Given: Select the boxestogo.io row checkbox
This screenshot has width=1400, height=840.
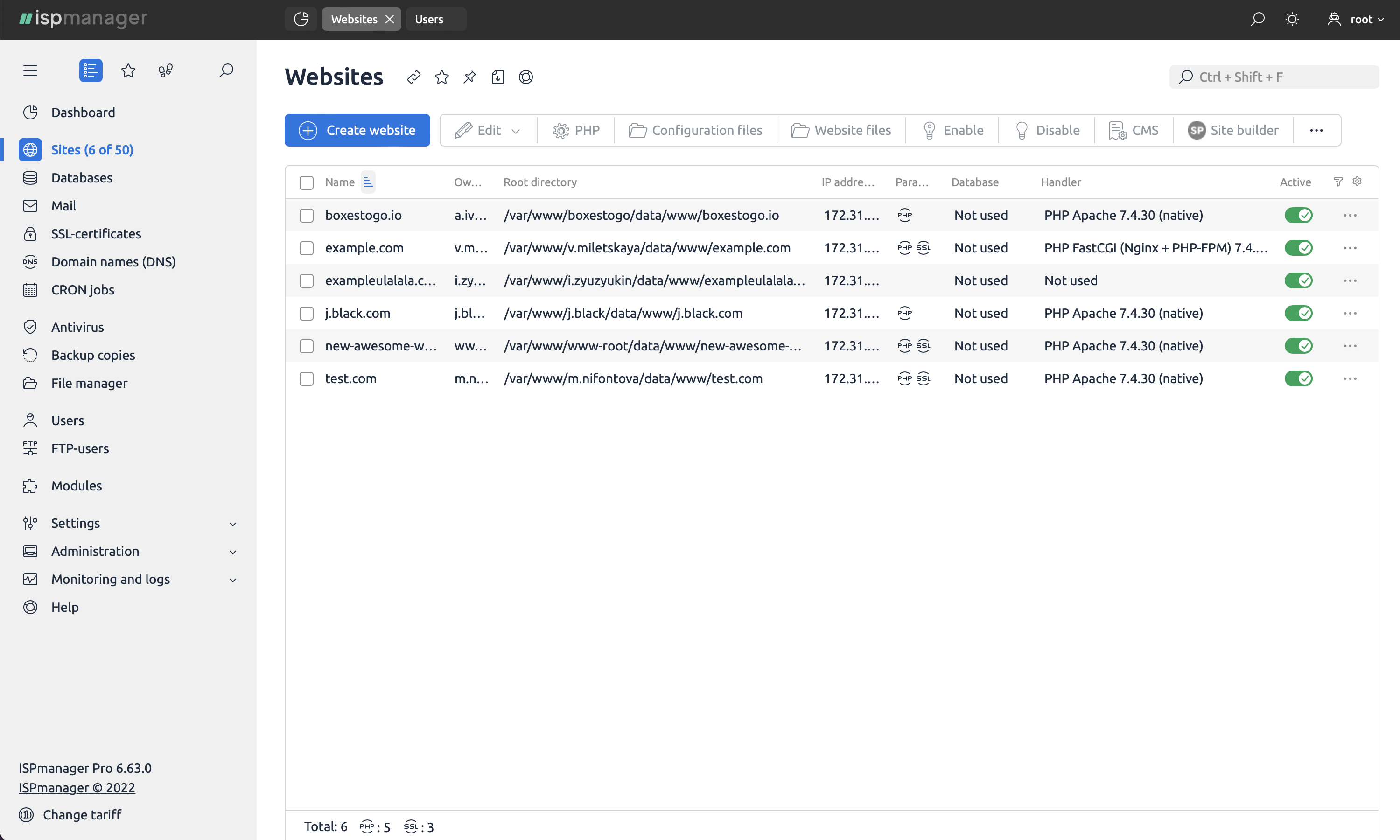Looking at the screenshot, I should click(307, 215).
